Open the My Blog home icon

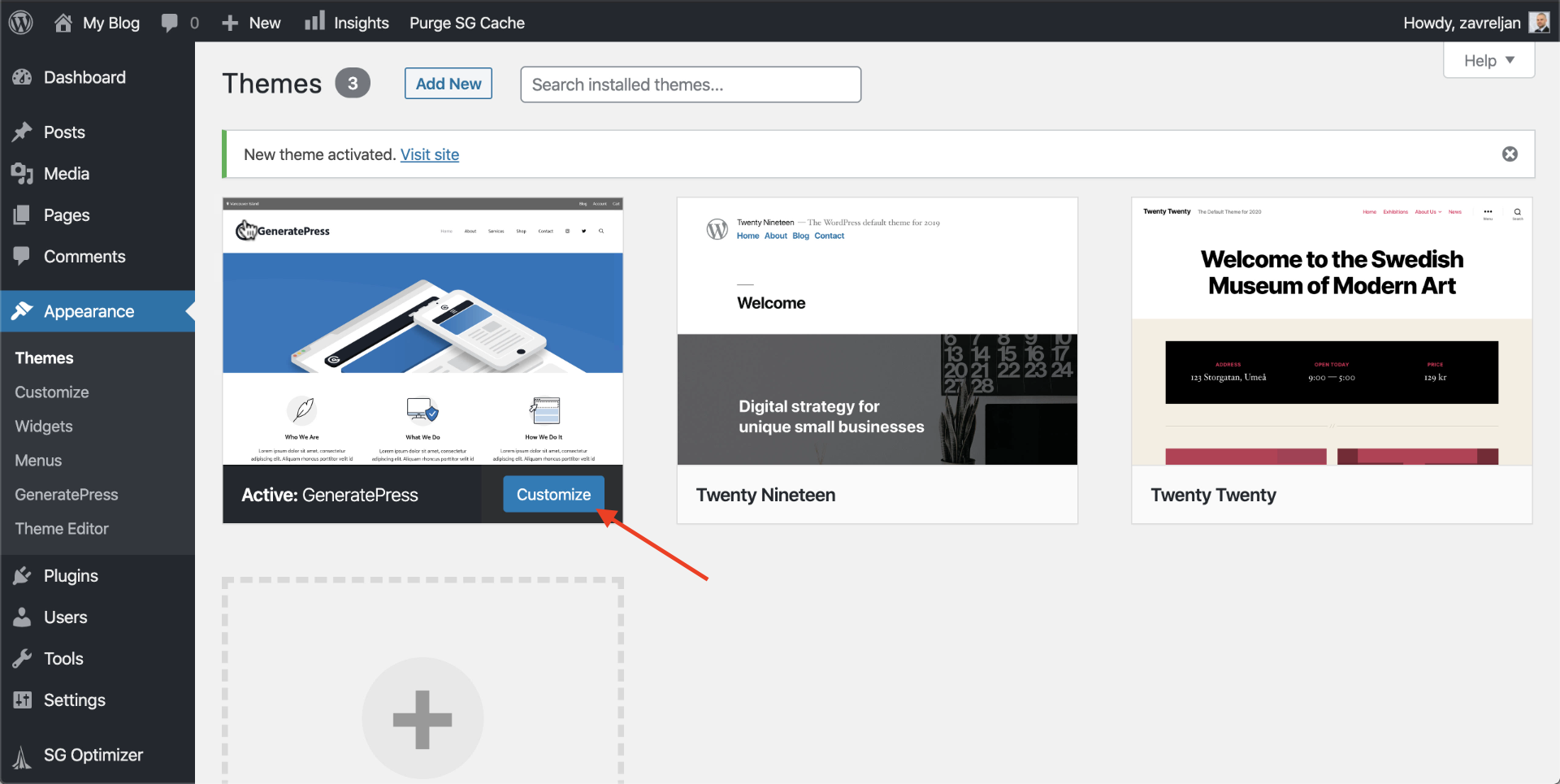(x=63, y=23)
